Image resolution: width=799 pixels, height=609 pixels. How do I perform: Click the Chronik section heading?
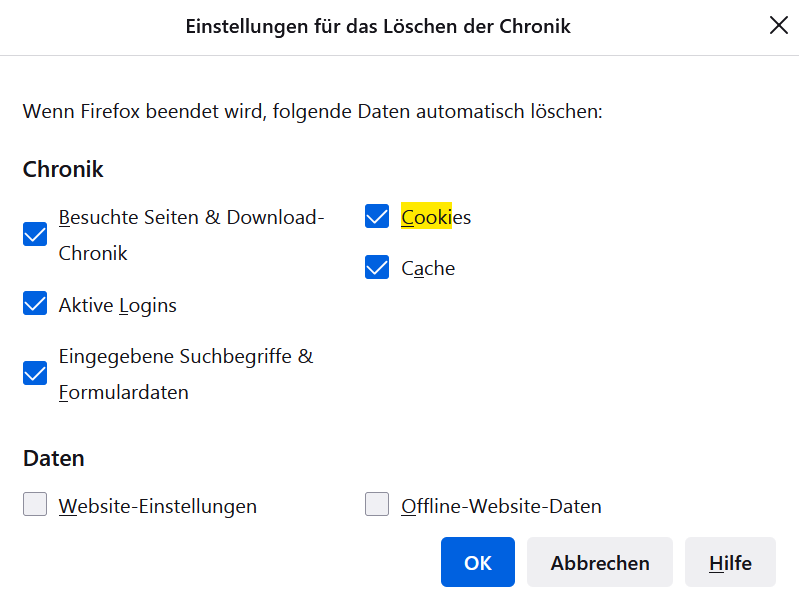coord(63,169)
